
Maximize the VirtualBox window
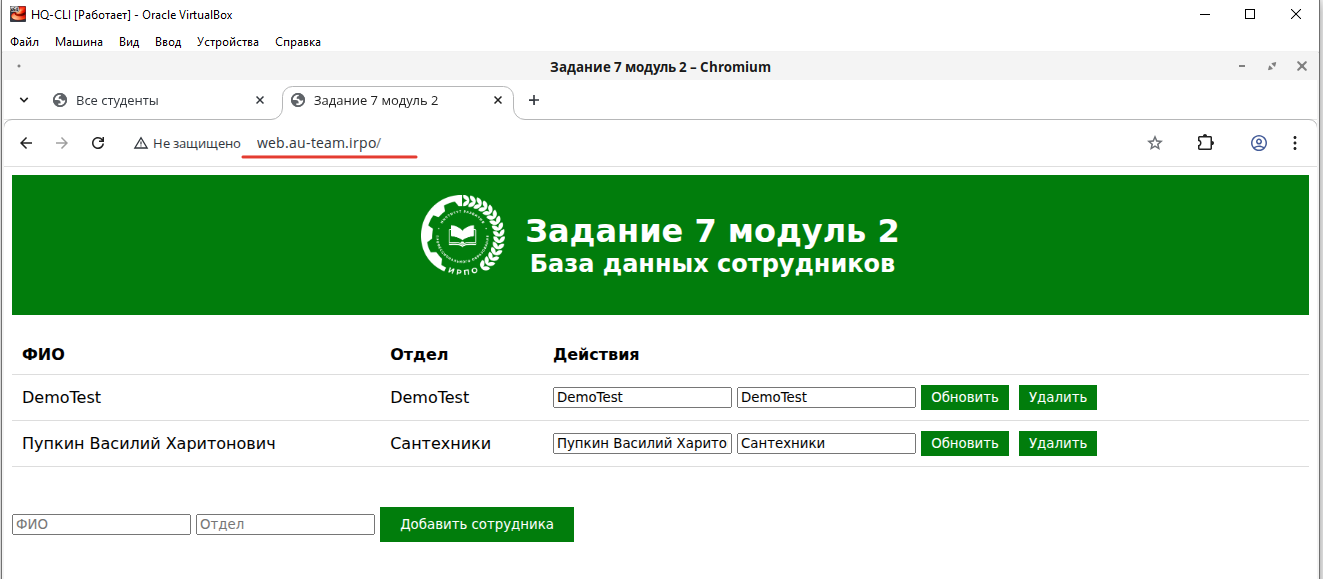1250,14
